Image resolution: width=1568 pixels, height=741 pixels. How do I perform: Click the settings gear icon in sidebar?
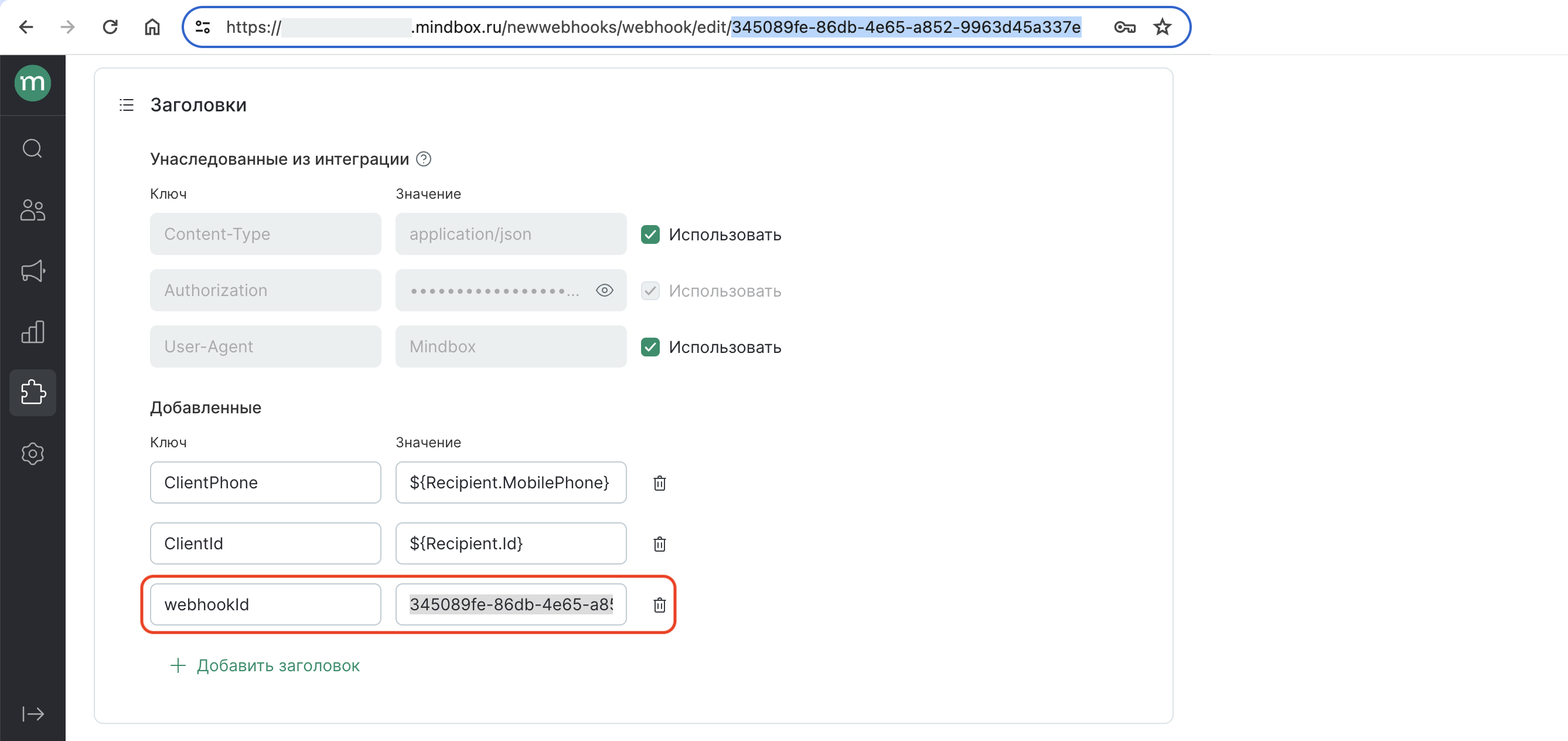point(33,452)
